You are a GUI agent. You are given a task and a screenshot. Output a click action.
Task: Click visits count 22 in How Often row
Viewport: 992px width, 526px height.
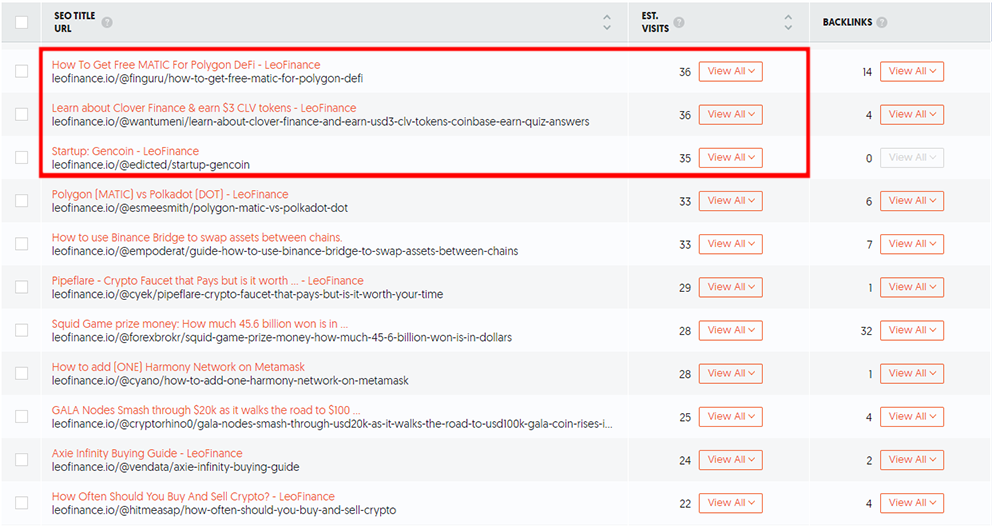pyautogui.click(x=685, y=504)
